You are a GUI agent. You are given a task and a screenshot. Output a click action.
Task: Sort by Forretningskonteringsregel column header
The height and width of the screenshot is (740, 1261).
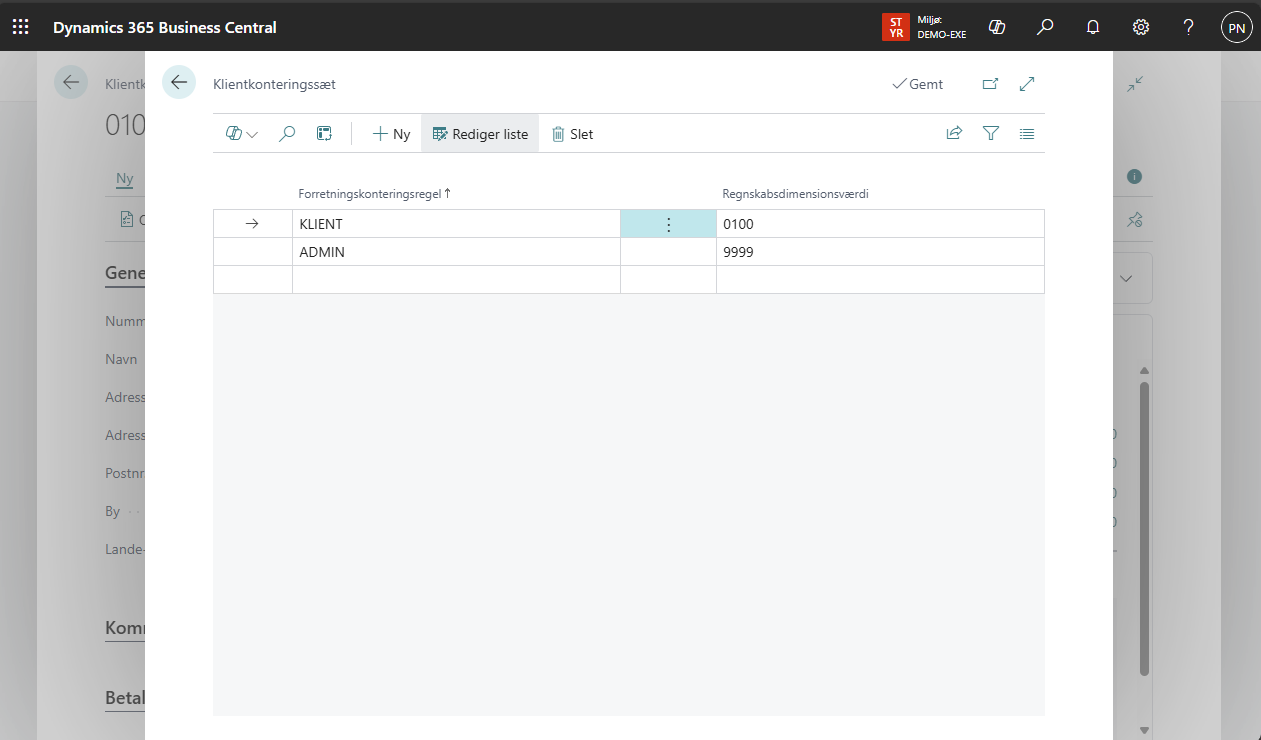coord(369,194)
